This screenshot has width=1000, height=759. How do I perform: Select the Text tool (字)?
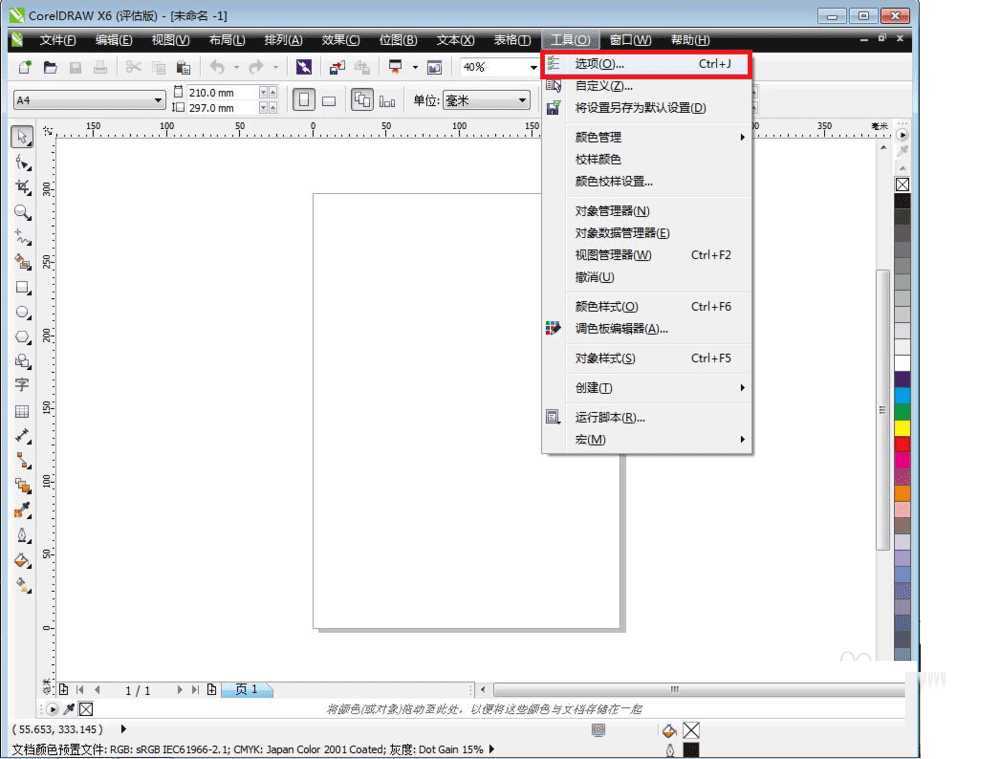pos(22,385)
